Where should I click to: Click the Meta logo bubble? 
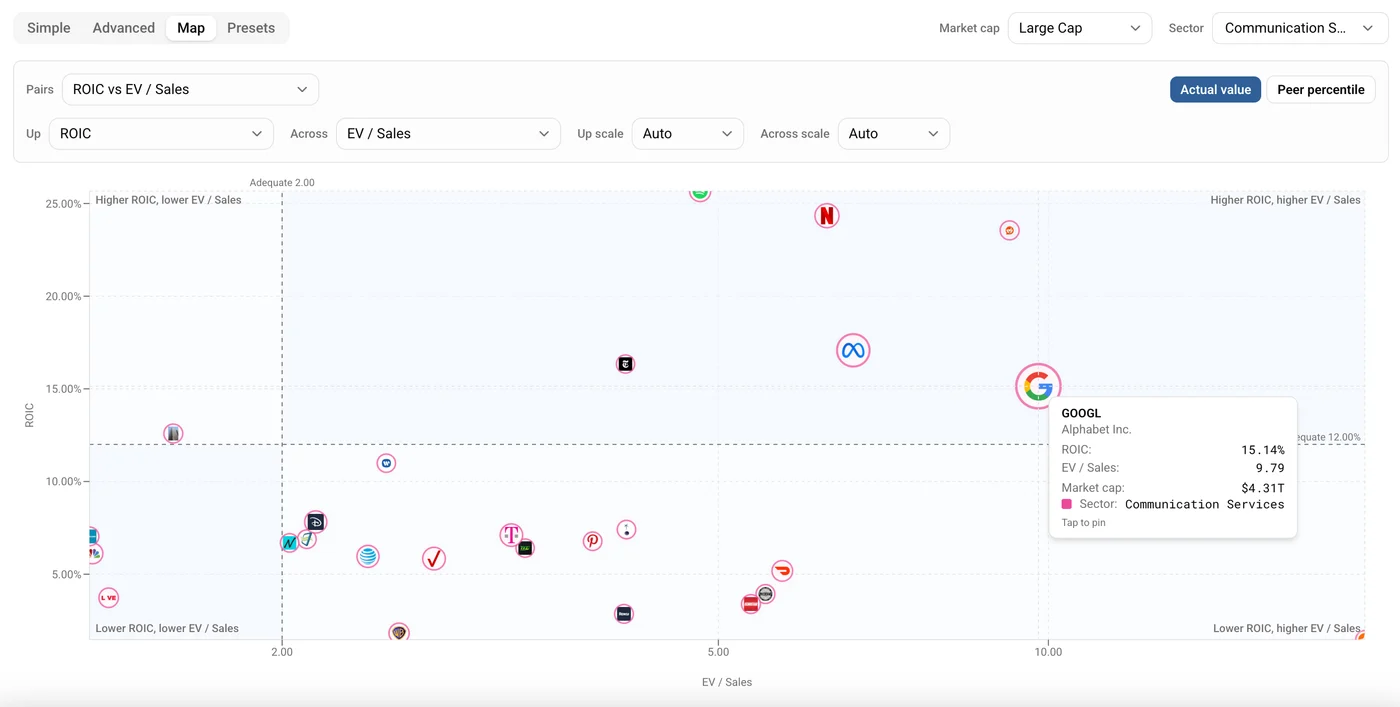tap(853, 350)
